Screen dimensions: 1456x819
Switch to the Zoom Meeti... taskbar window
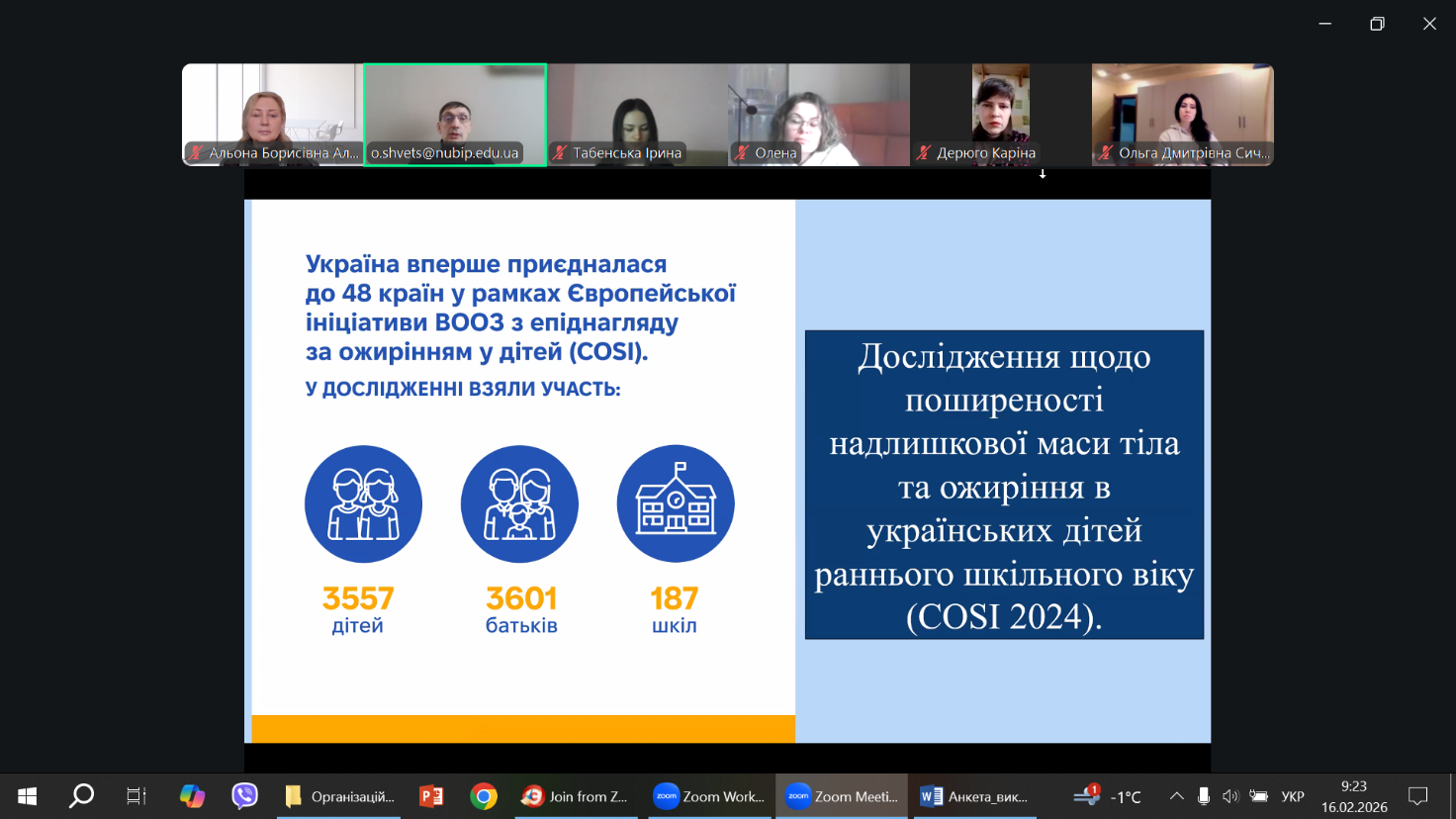[842, 796]
